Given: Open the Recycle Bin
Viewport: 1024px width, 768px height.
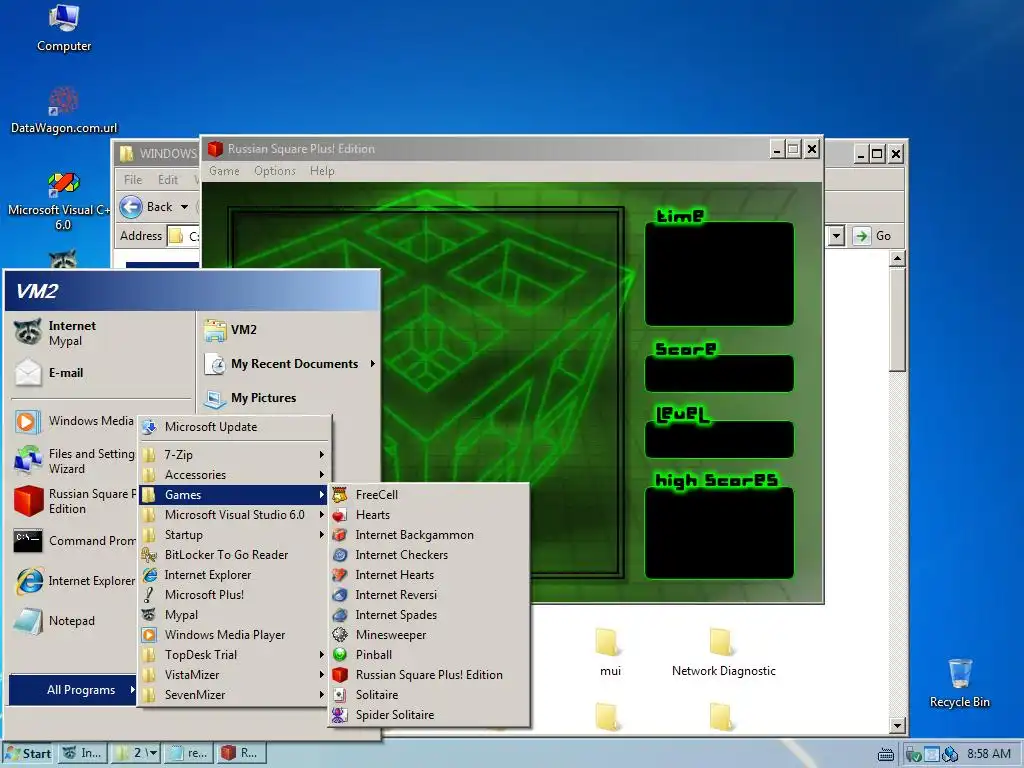Looking at the screenshot, I should click(x=959, y=683).
